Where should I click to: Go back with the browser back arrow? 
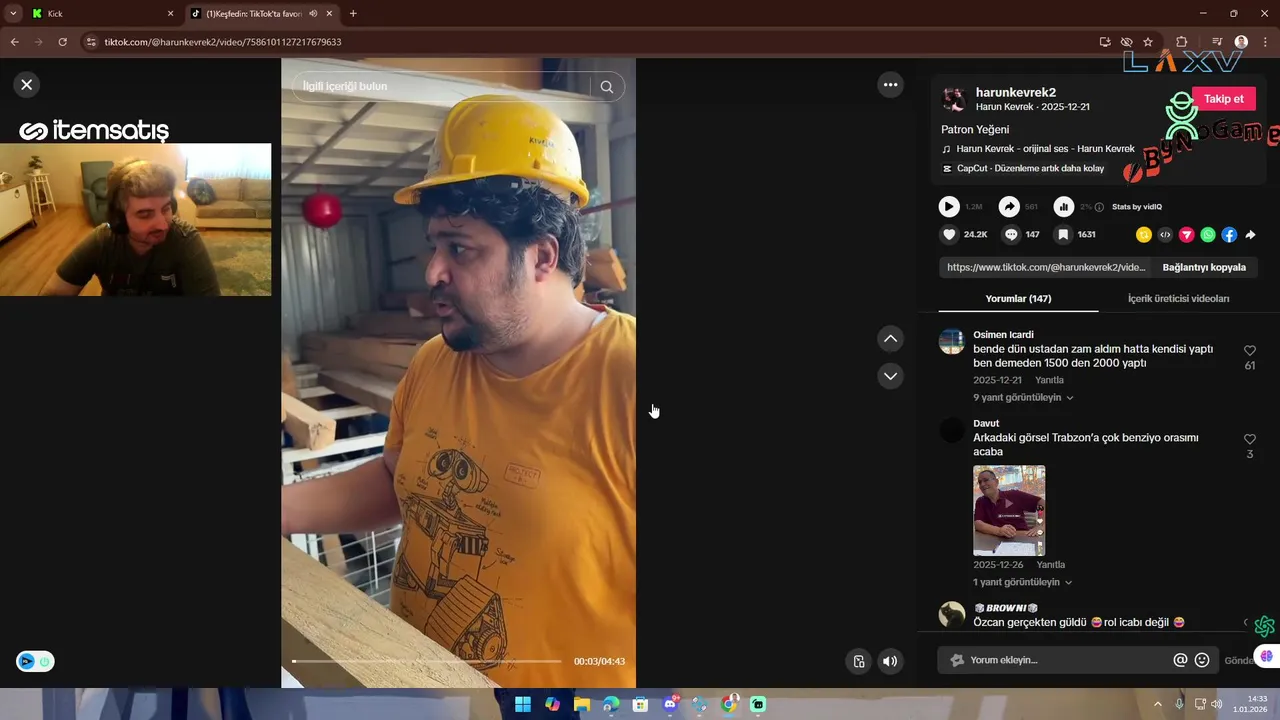pos(14,42)
